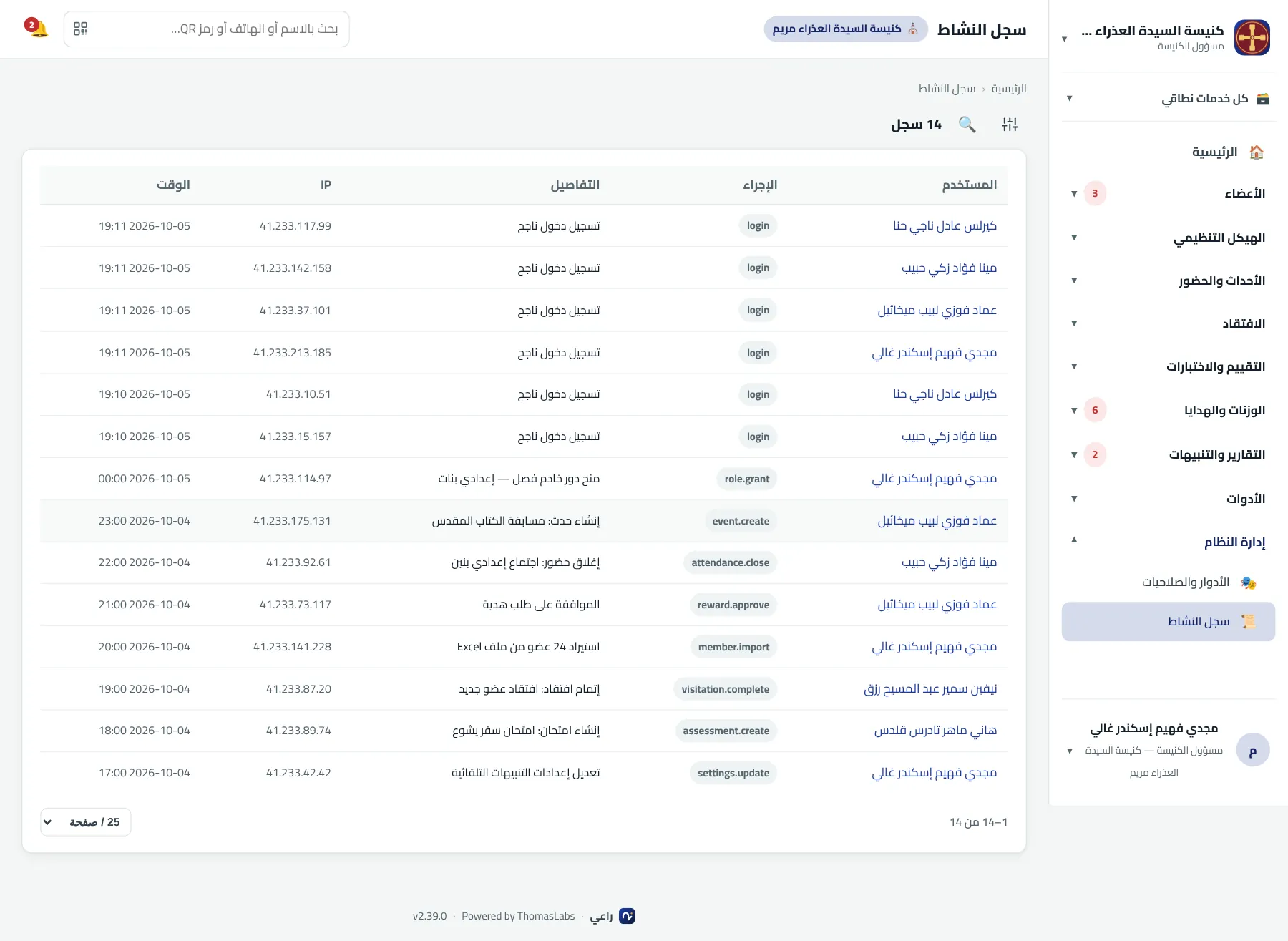This screenshot has width=1288, height=941.
Task: Open الأدوات menu section
Action: (1169, 499)
